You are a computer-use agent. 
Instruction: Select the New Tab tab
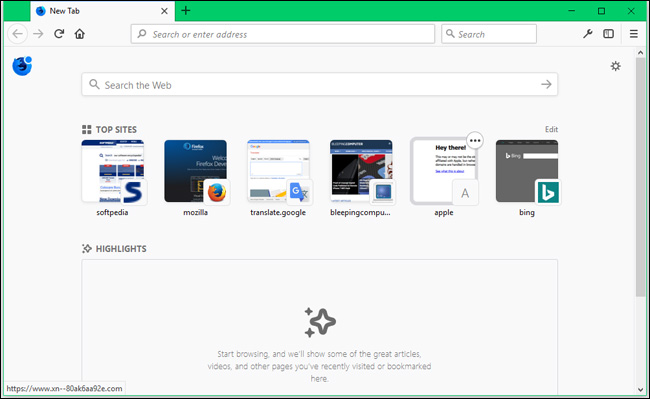(x=102, y=11)
